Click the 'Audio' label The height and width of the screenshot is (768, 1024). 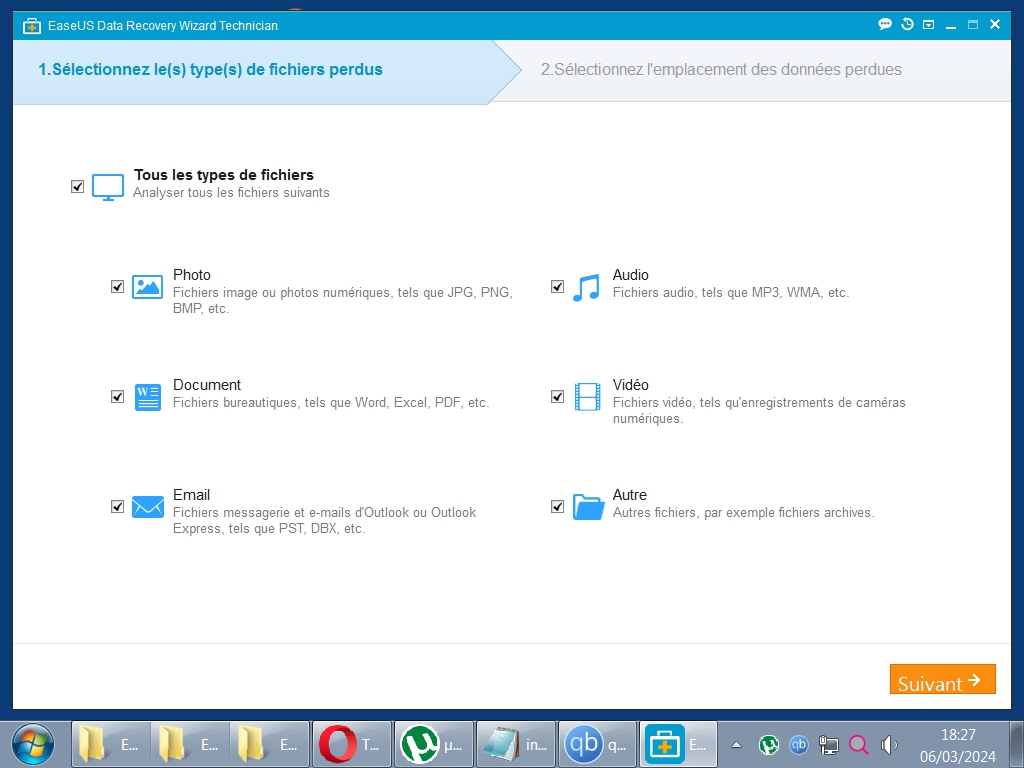click(631, 275)
